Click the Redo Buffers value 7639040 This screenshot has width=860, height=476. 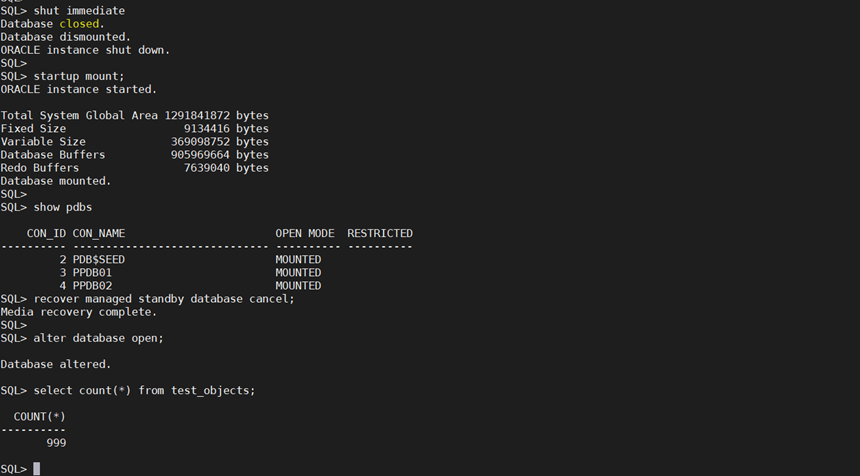click(x=207, y=168)
